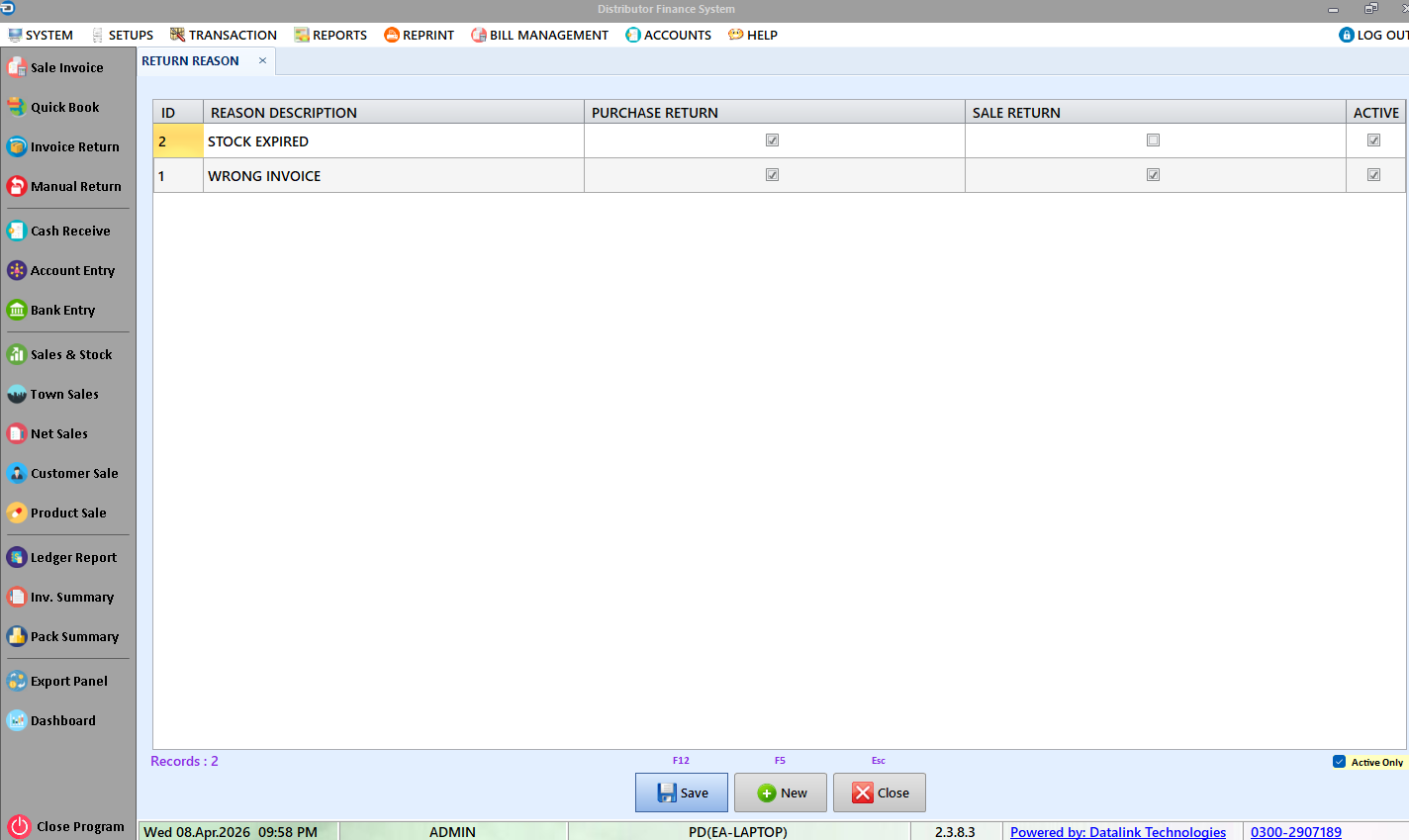Toggle Purchase Return for STOCK EXPIRED

[773, 140]
